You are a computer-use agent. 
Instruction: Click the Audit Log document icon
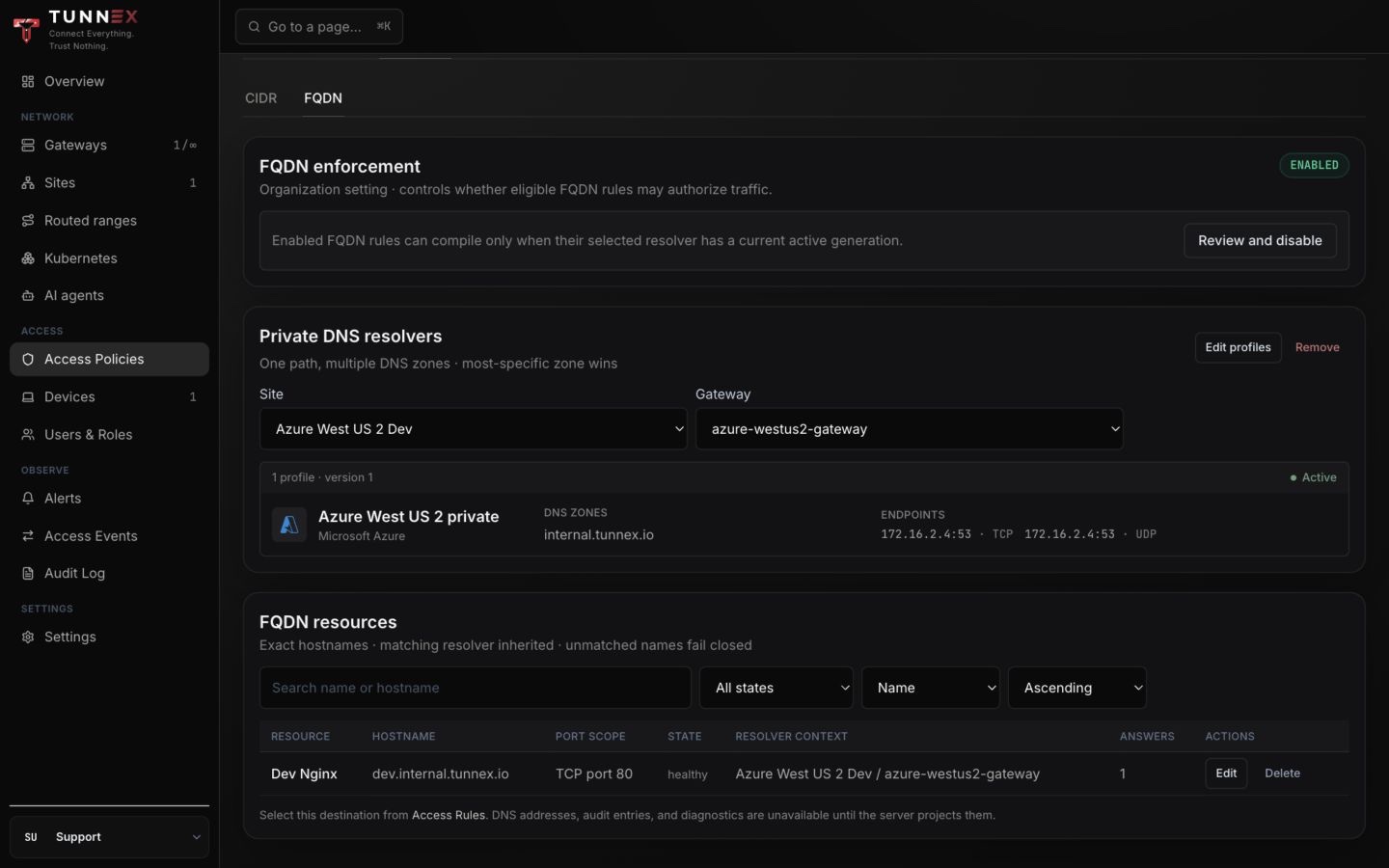tap(28, 574)
